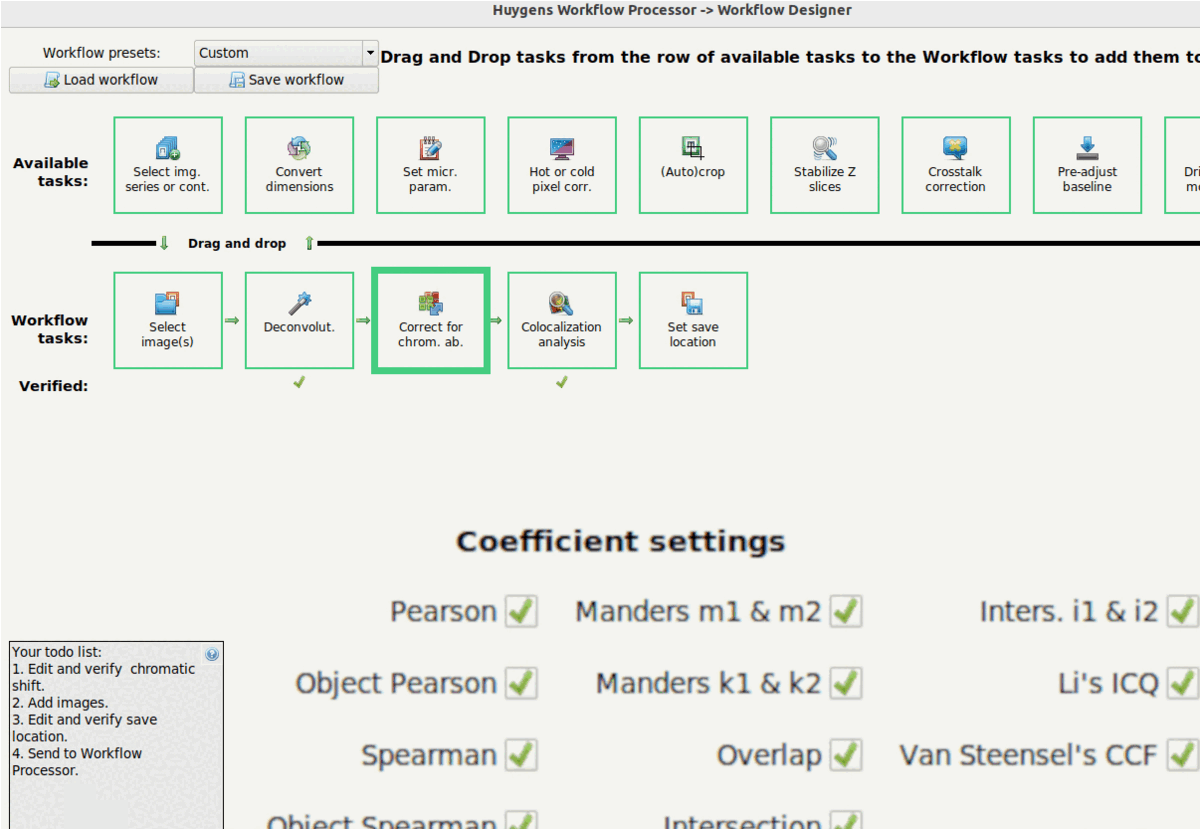The height and width of the screenshot is (829, 1200).
Task: Select the Colocalization analysis workflow task
Action: pos(561,320)
